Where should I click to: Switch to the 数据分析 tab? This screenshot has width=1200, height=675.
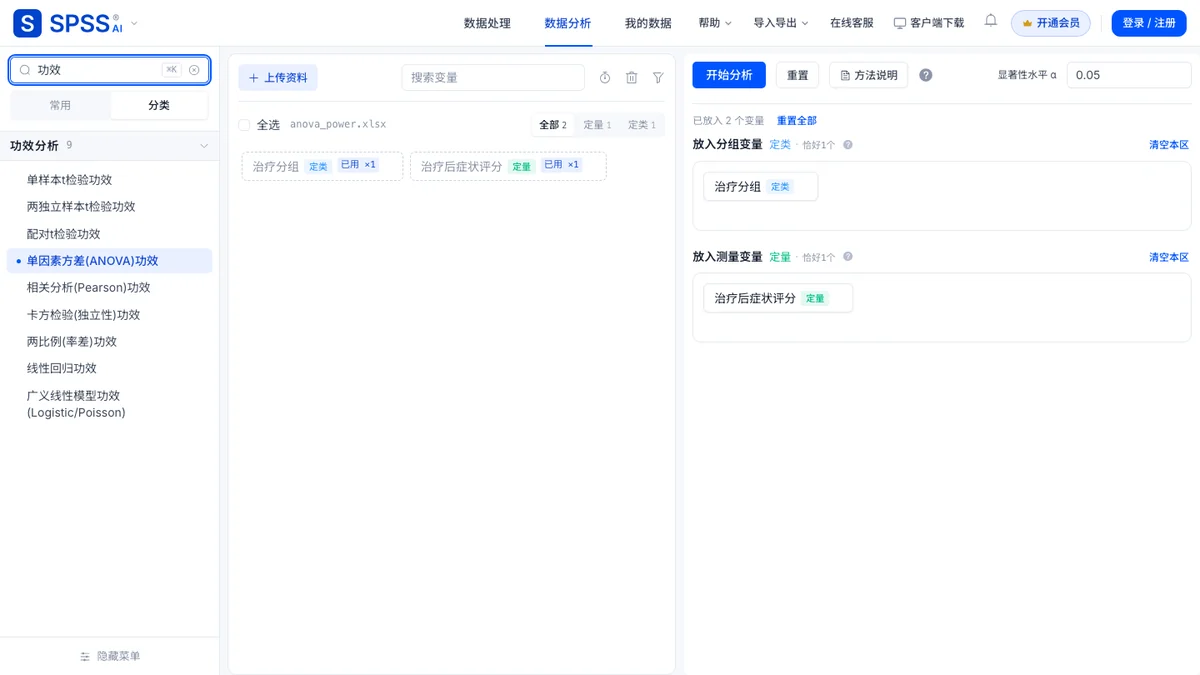click(568, 23)
